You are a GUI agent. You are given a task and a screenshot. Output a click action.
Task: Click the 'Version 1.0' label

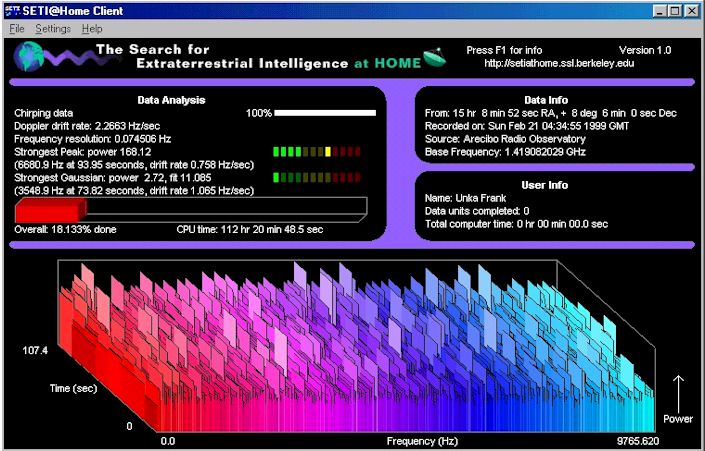645,50
